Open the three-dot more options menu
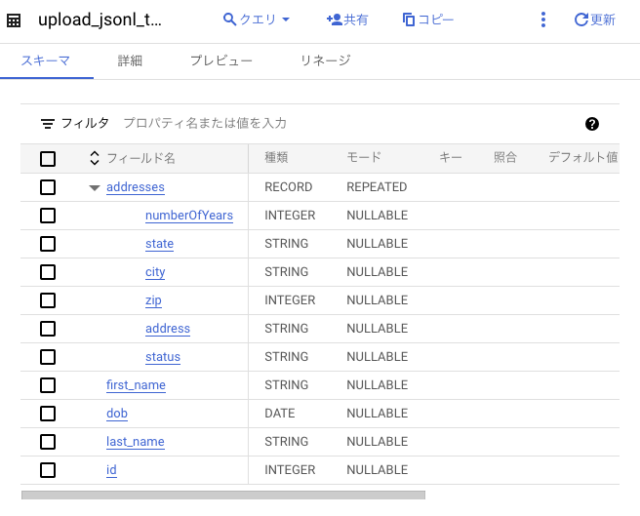 (x=543, y=20)
